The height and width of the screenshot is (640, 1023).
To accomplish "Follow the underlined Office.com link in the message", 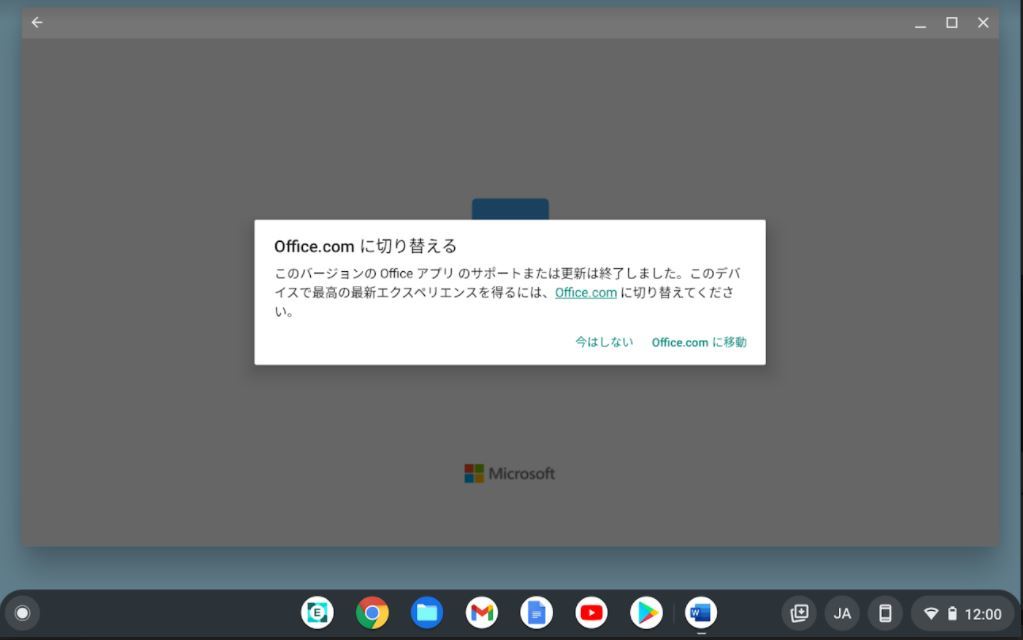I will 586,293.
